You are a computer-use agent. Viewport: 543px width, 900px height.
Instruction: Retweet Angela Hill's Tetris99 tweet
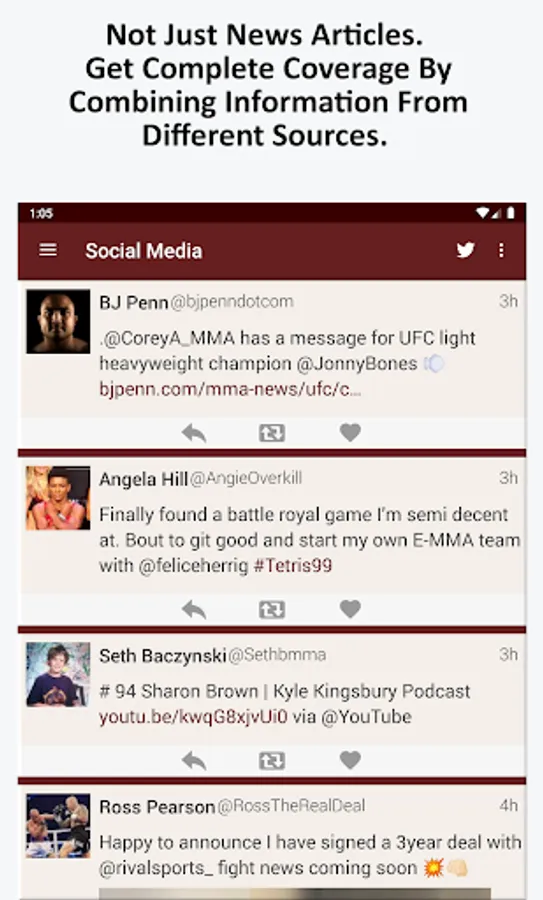point(272,610)
